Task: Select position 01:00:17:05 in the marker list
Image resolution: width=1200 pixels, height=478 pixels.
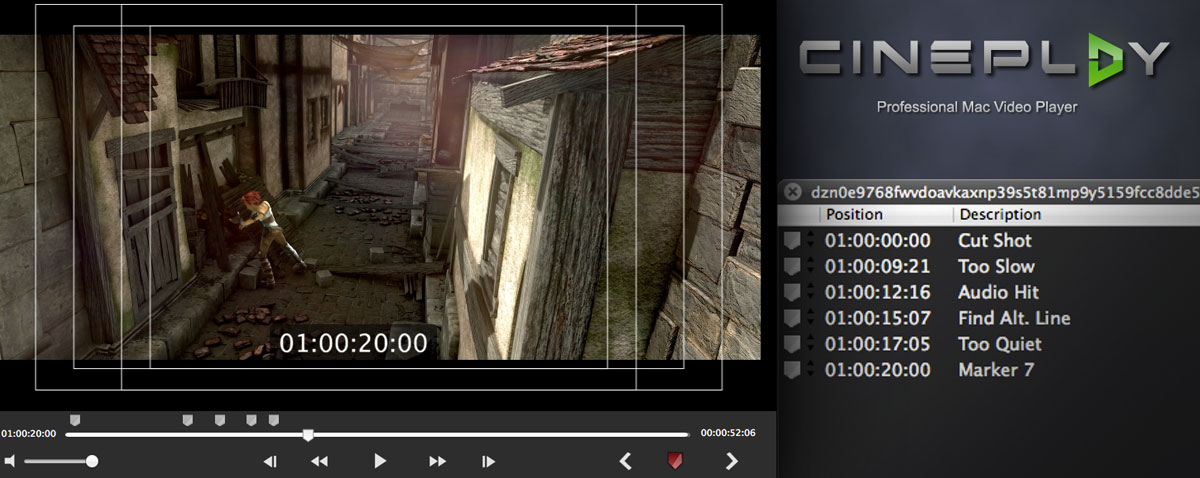Action: 877,345
